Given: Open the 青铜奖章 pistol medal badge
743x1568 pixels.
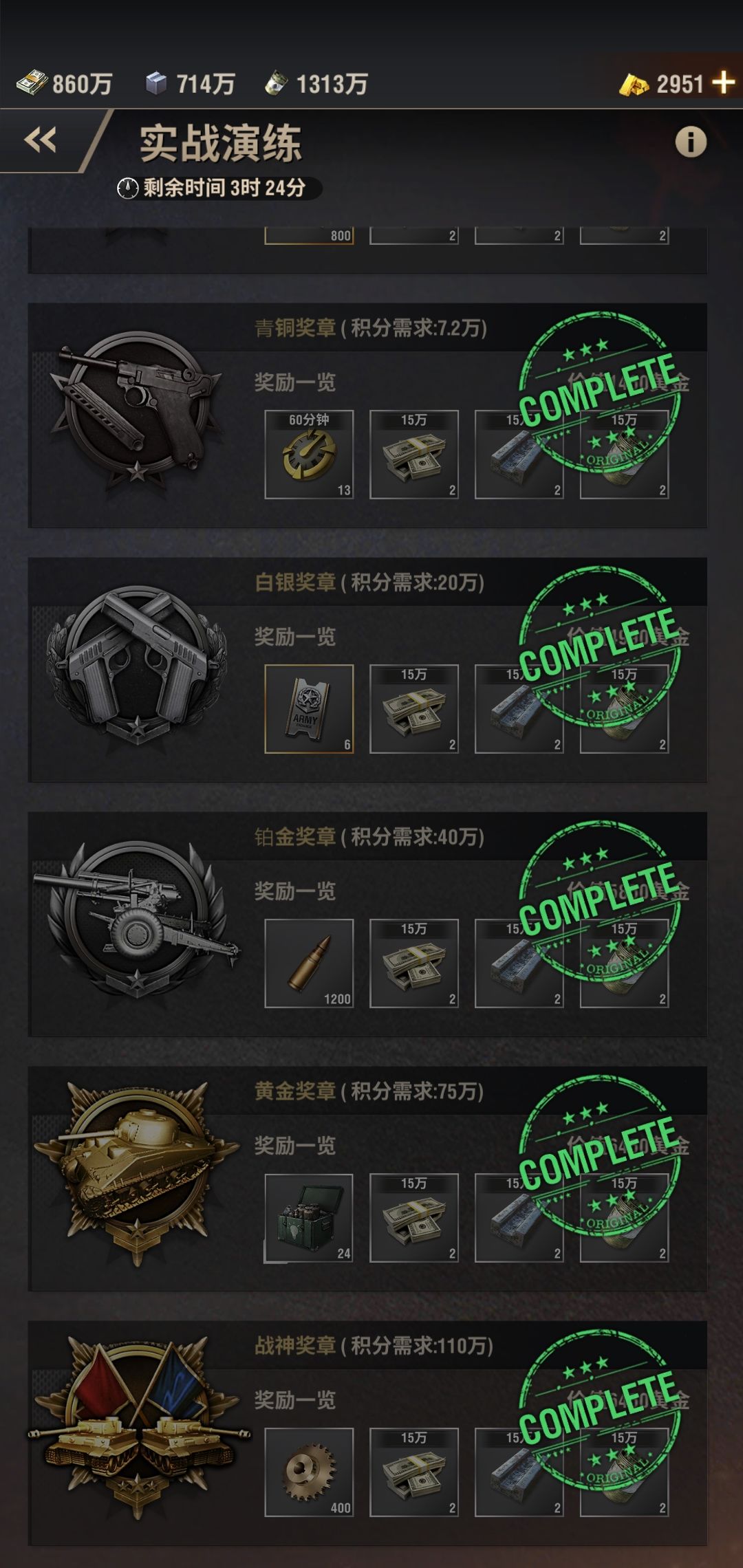Looking at the screenshot, I should pyautogui.click(x=138, y=410).
